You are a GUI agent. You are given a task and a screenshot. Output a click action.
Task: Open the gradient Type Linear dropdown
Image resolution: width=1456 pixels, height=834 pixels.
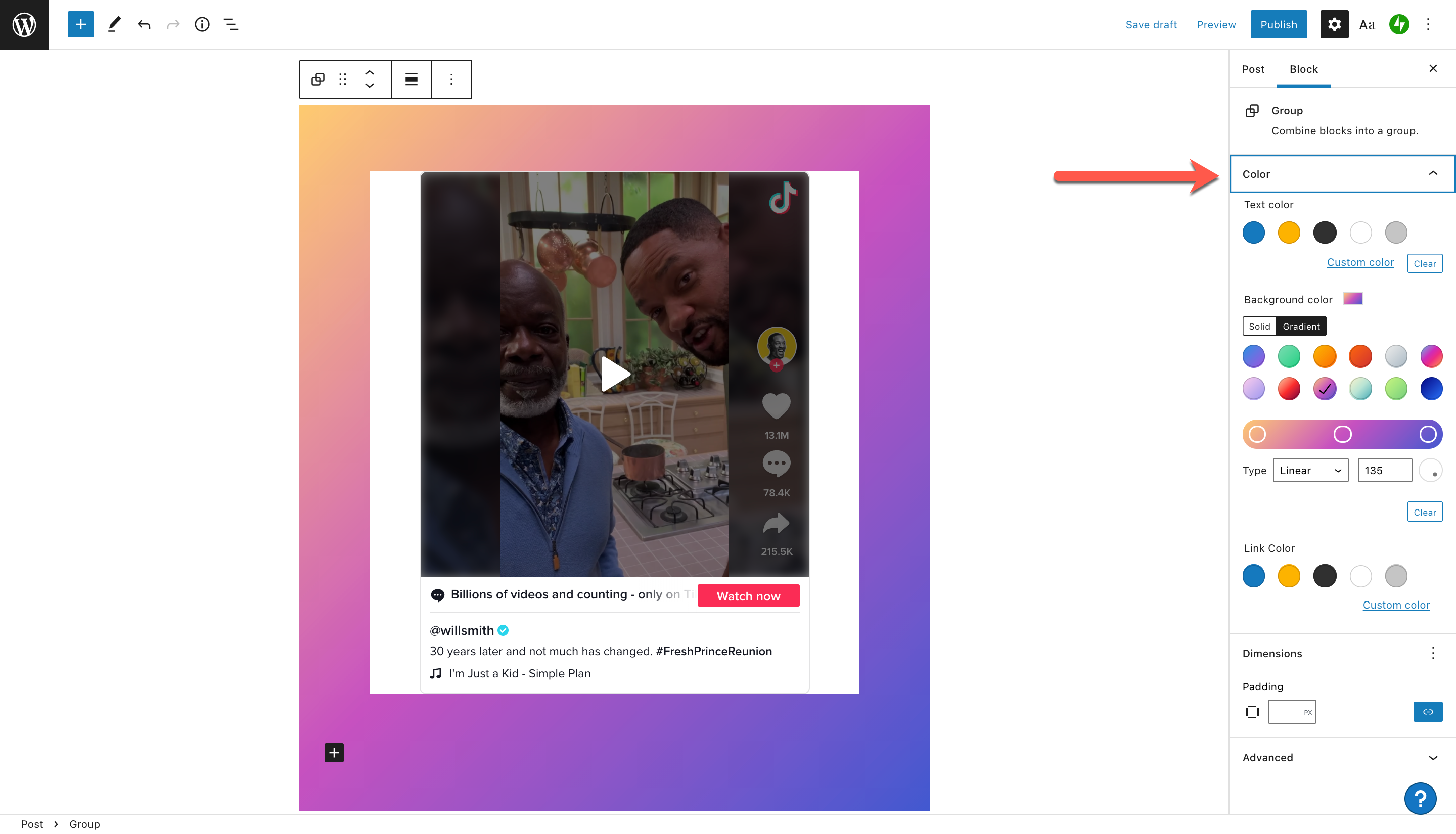[x=1310, y=470]
